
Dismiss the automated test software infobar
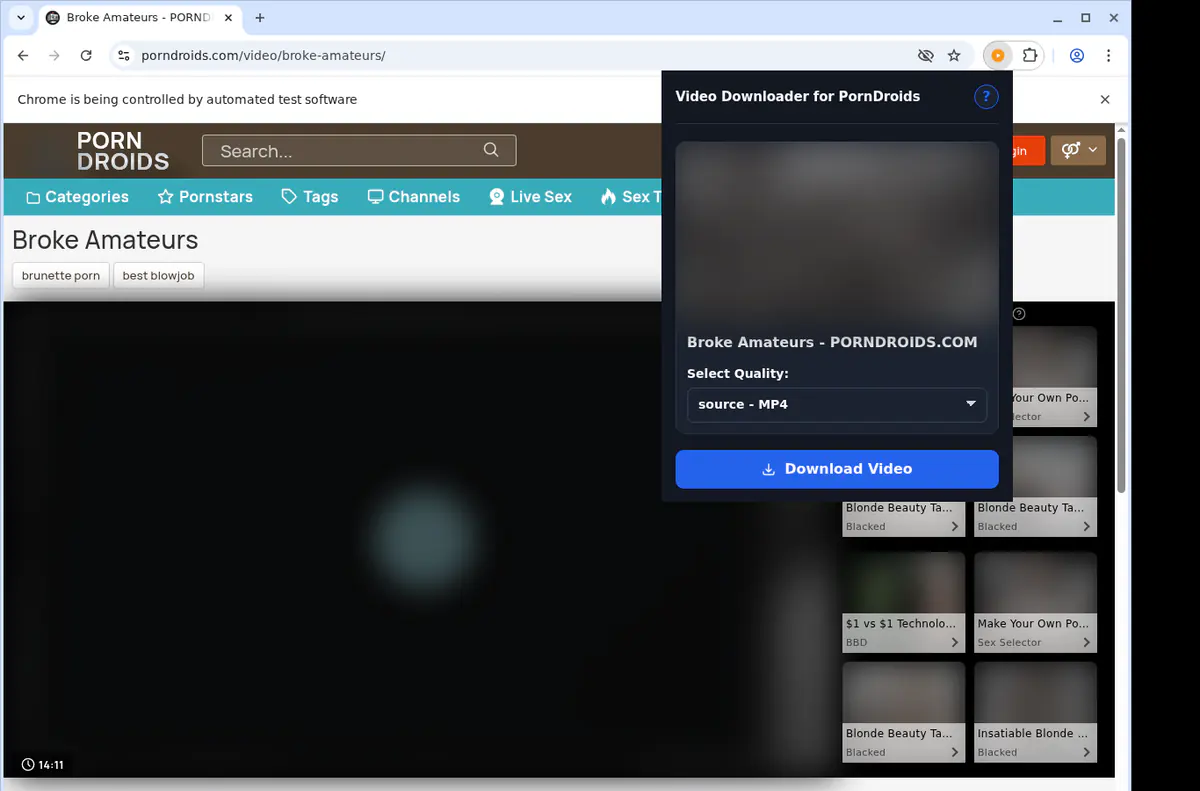[1105, 100]
